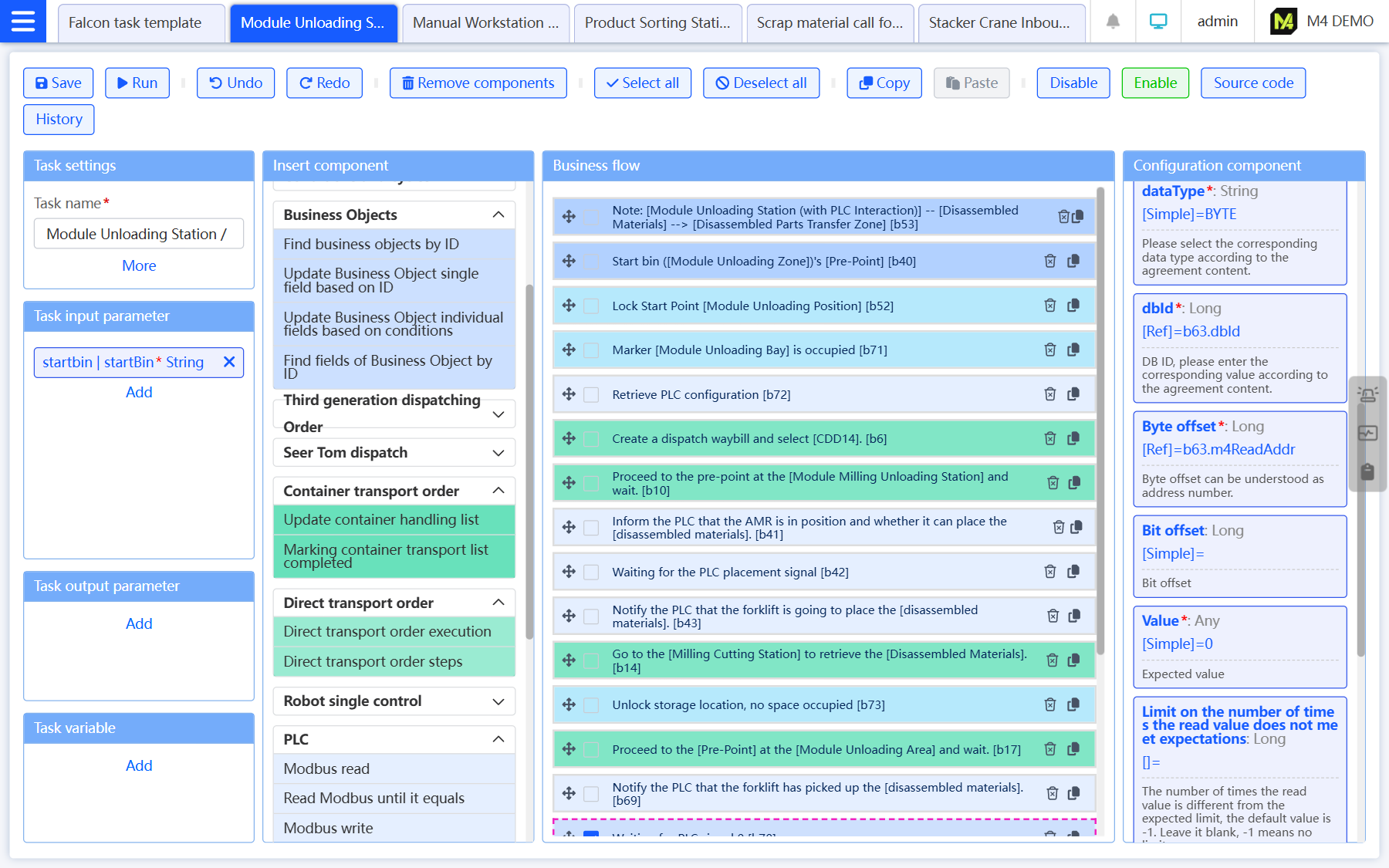This screenshot has width=1389, height=868.
Task: Delete the Unlock storage location step
Action: coord(1049,704)
